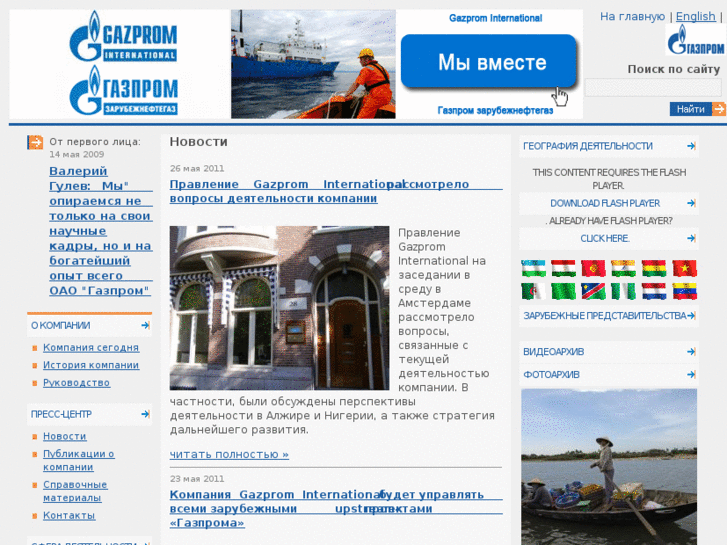Click the Vietnam flag icon
The image size is (727, 545).
(684, 269)
